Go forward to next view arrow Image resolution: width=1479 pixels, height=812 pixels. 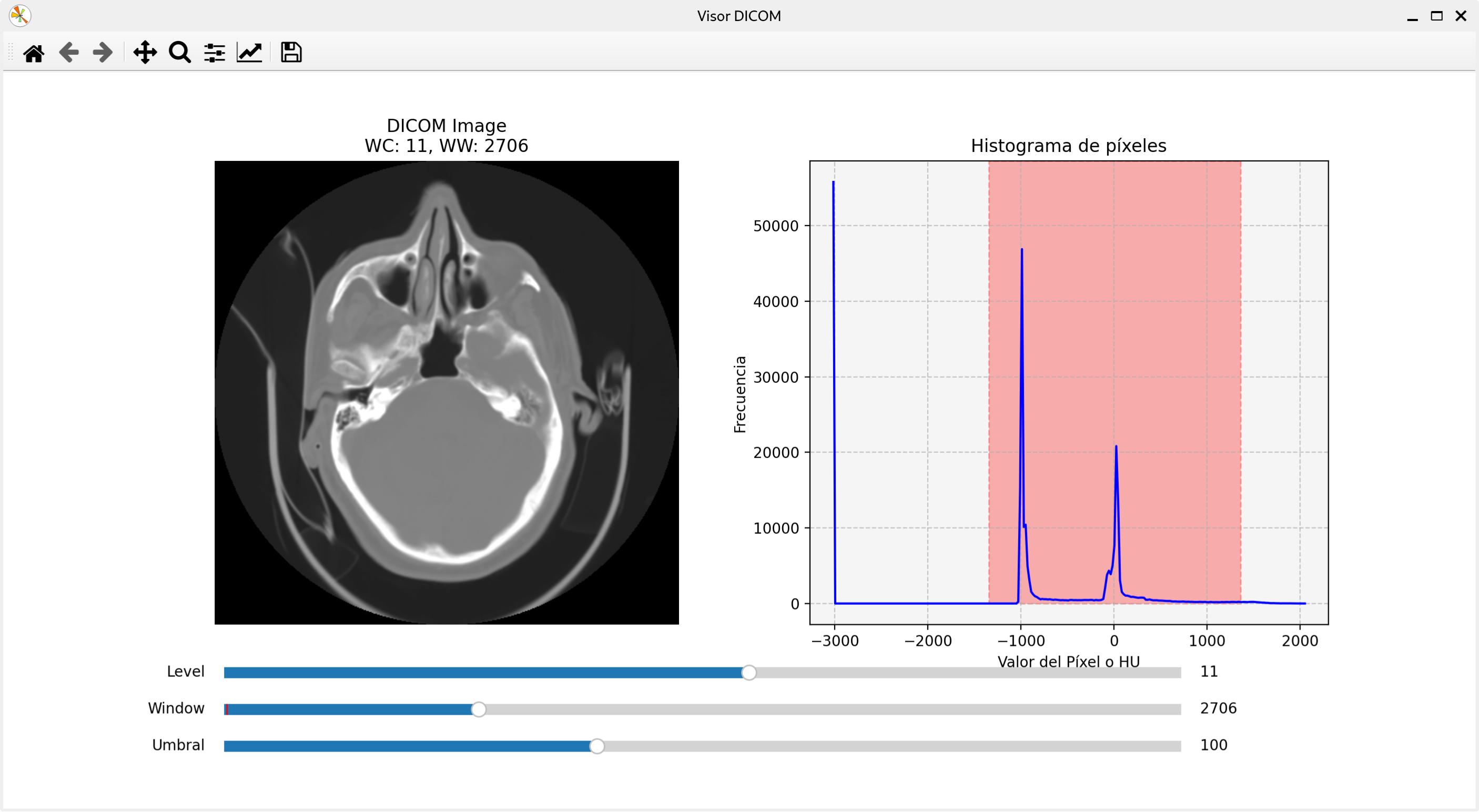[103, 53]
